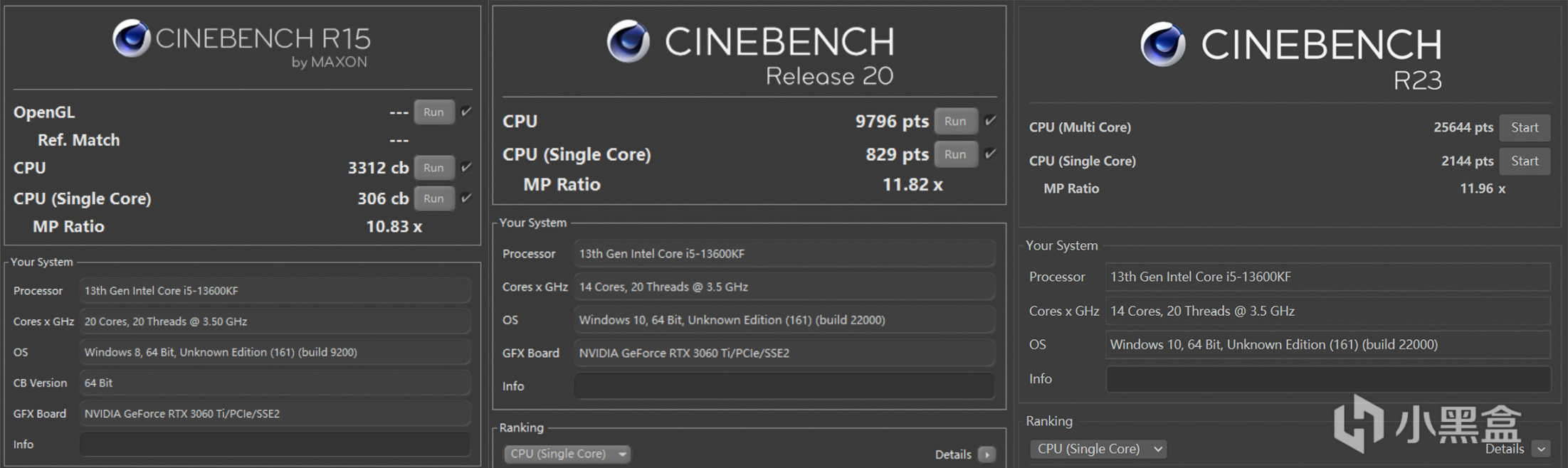Start CPU (Multi Core) test in R23
1568x468 pixels.
(1525, 127)
